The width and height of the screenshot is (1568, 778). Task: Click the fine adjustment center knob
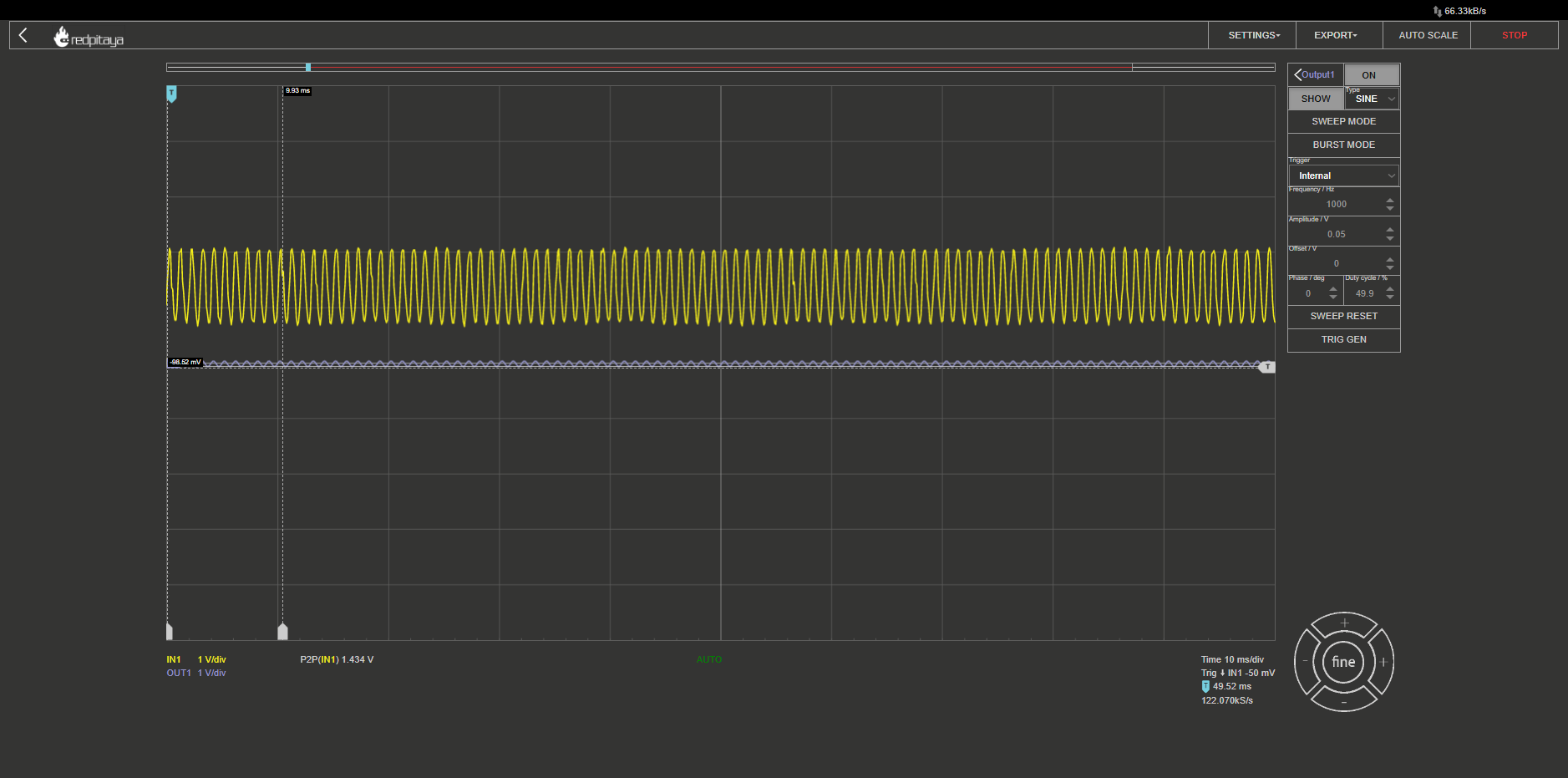(x=1343, y=662)
